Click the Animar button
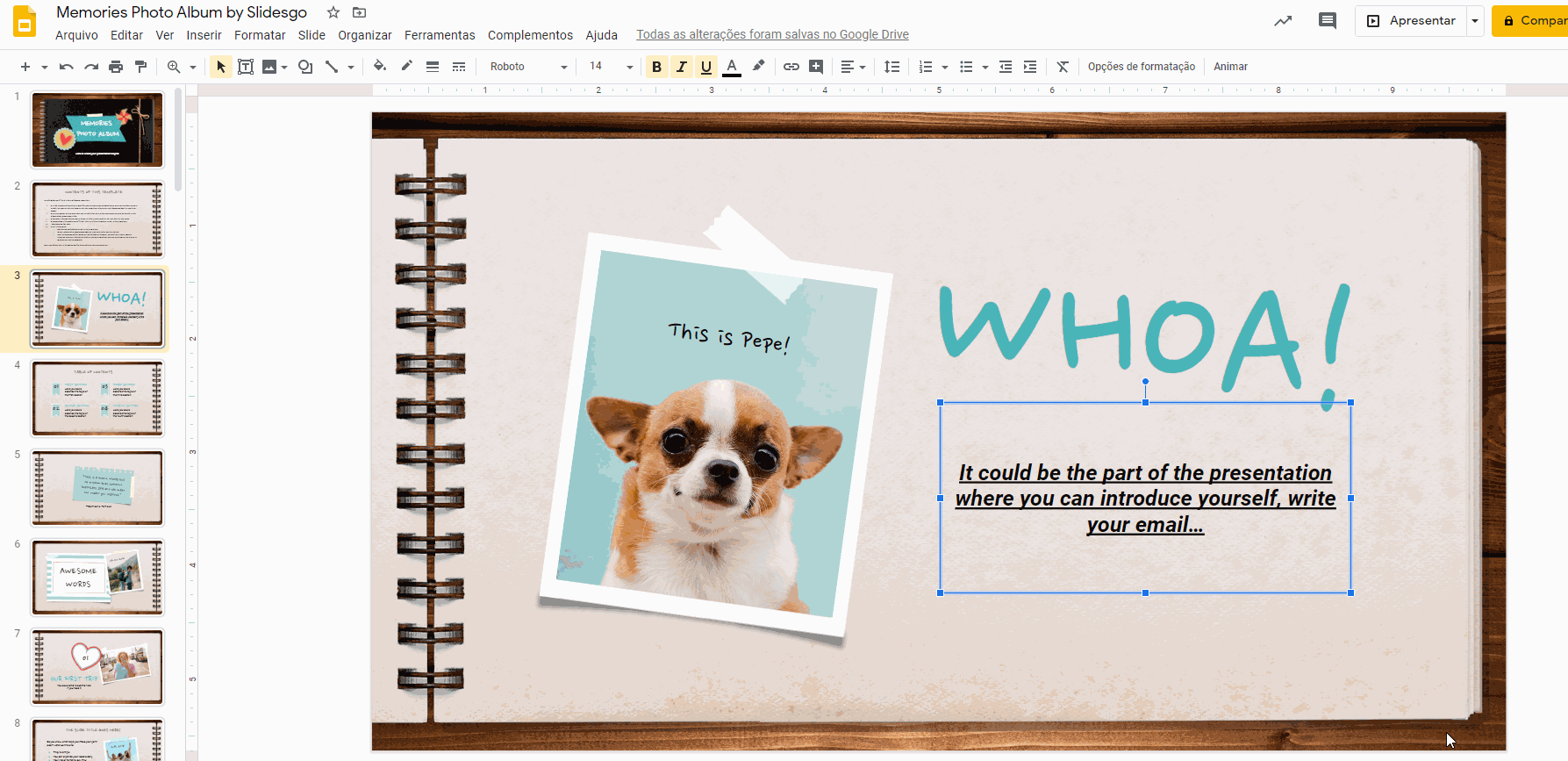Screen dimensions: 1568x761 [1231, 67]
